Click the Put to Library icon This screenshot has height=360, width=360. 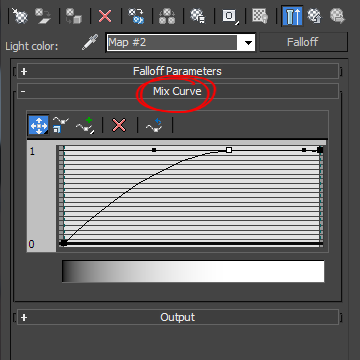point(198,16)
